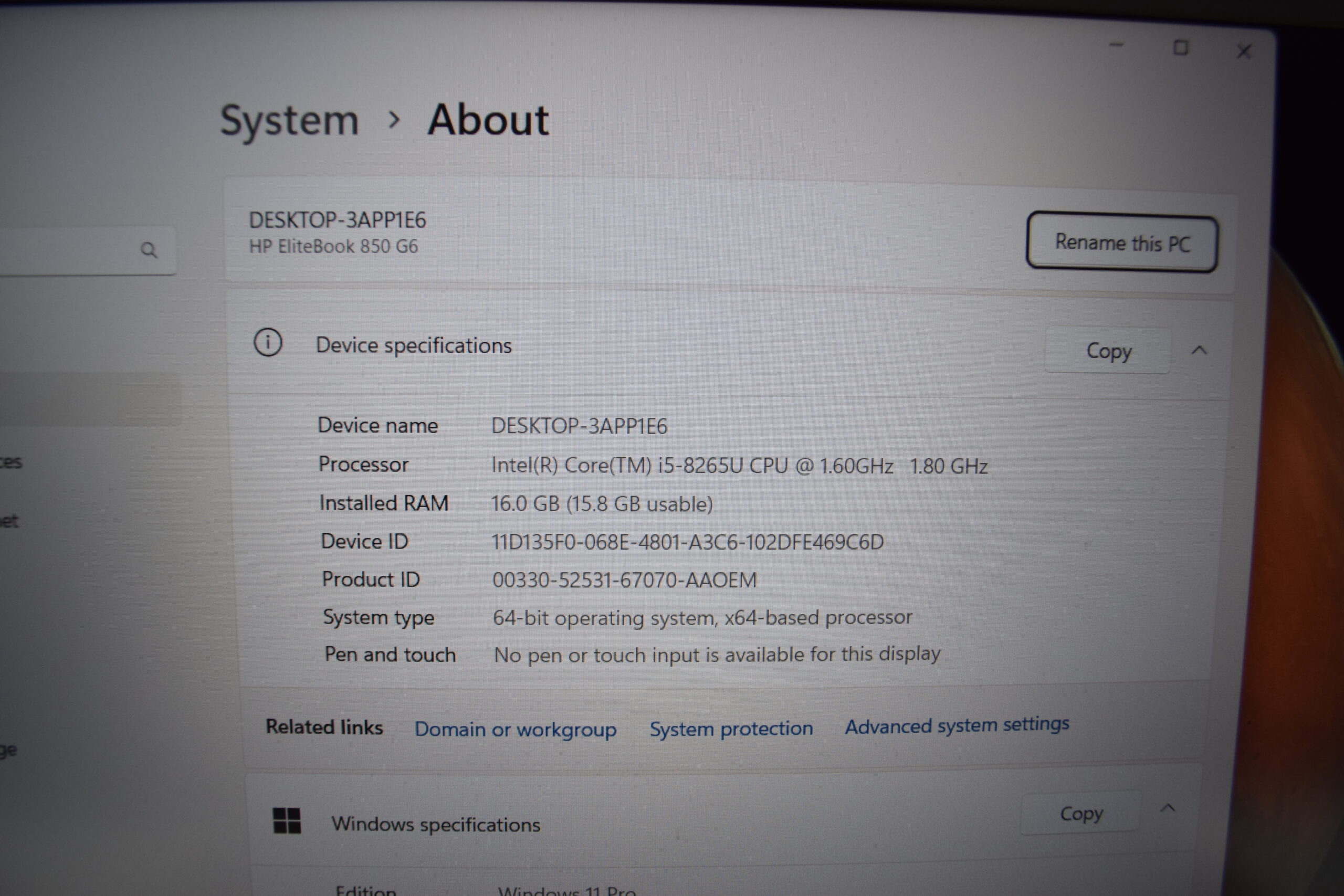The width and height of the screenshot is (1344, 896).
Task: Select the Device ID value 11D135F0-068E-4801-A3C6-102DFE469C6D
Action: pyautogui.click(x=688, y=542)
